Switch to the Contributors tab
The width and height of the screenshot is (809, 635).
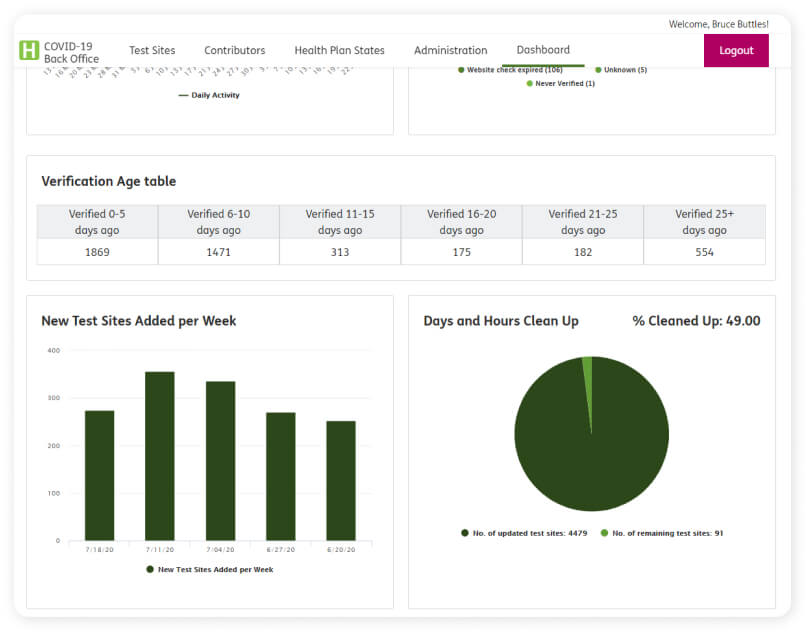[234, 50]
